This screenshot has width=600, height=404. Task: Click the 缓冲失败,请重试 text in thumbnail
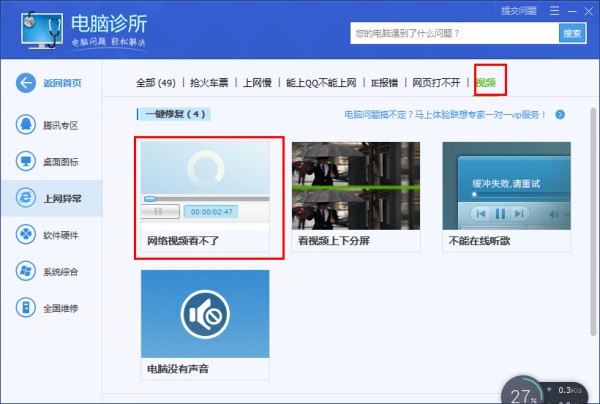506,184
